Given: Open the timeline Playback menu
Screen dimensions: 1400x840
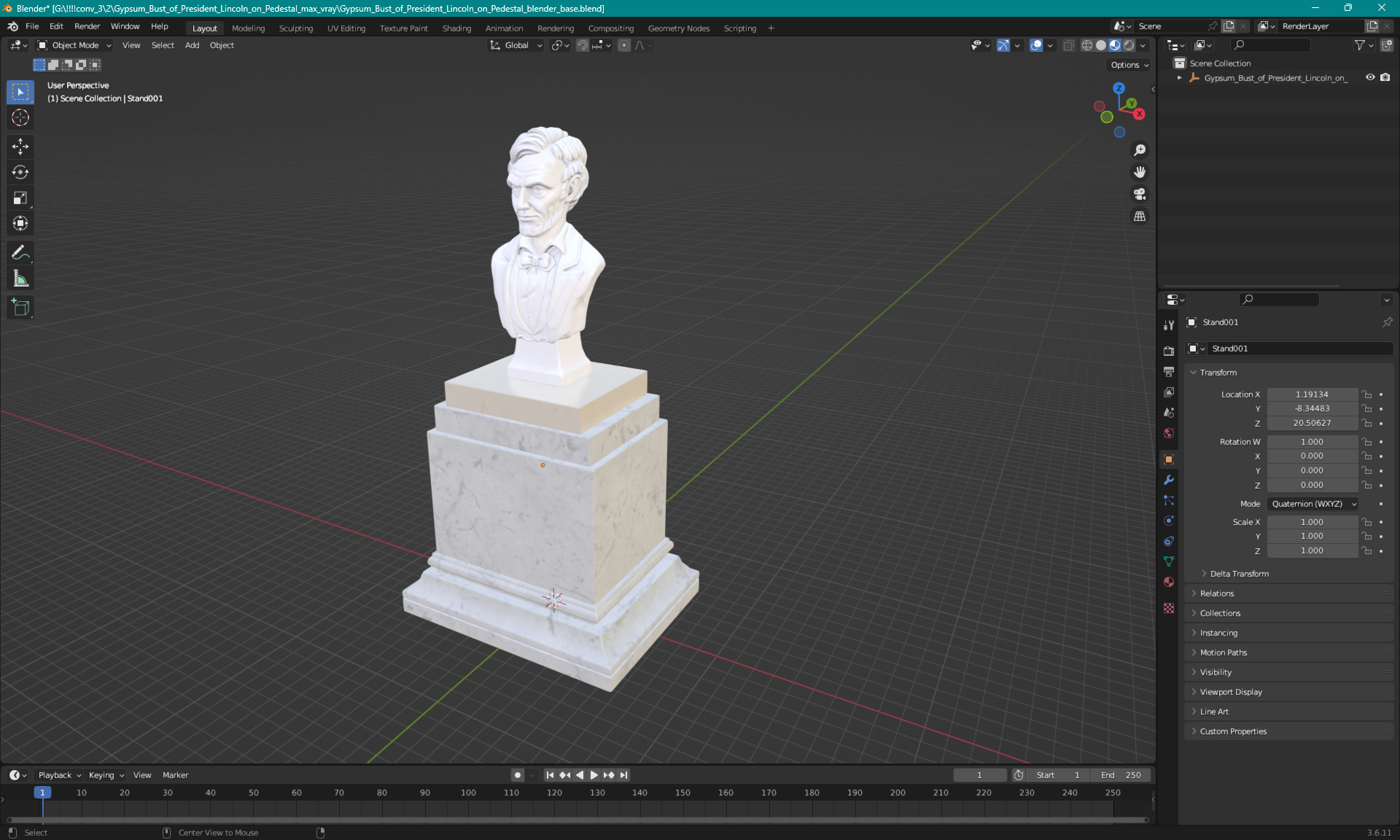Looking at the screenshot, I should coord(59,775).
